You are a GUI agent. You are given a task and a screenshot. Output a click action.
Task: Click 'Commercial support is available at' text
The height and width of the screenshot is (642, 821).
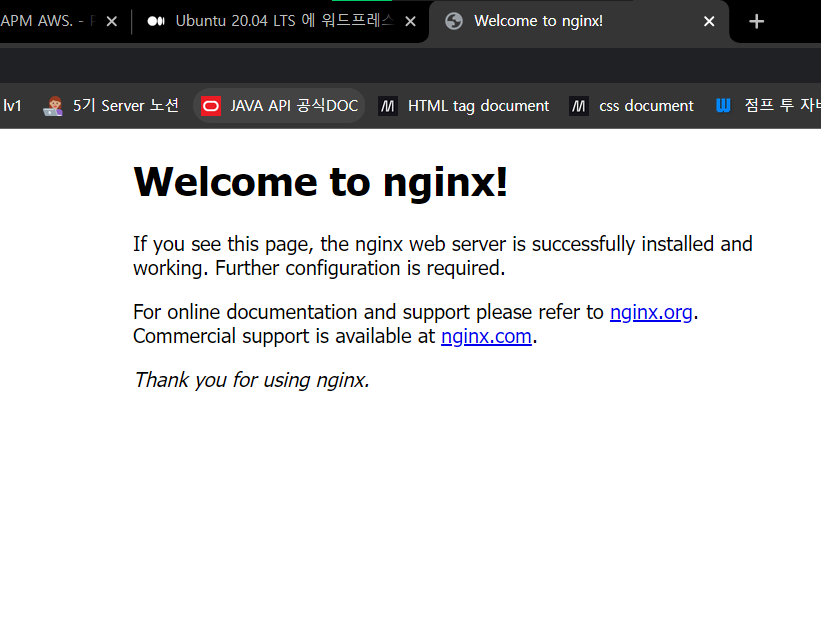[x=284, y=336]
